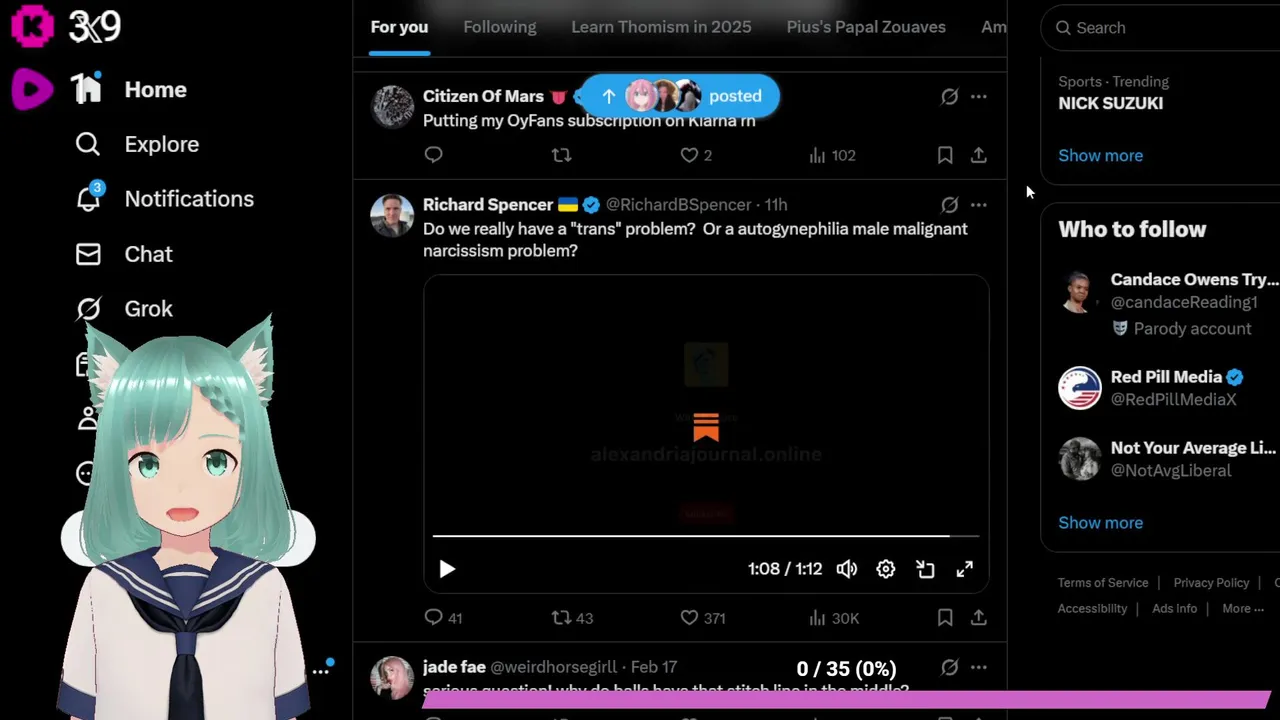The width and height of the screenshot is (1280, 720).
Task: Open the NICK SUZUKI trending topic
Action: 1110,103
